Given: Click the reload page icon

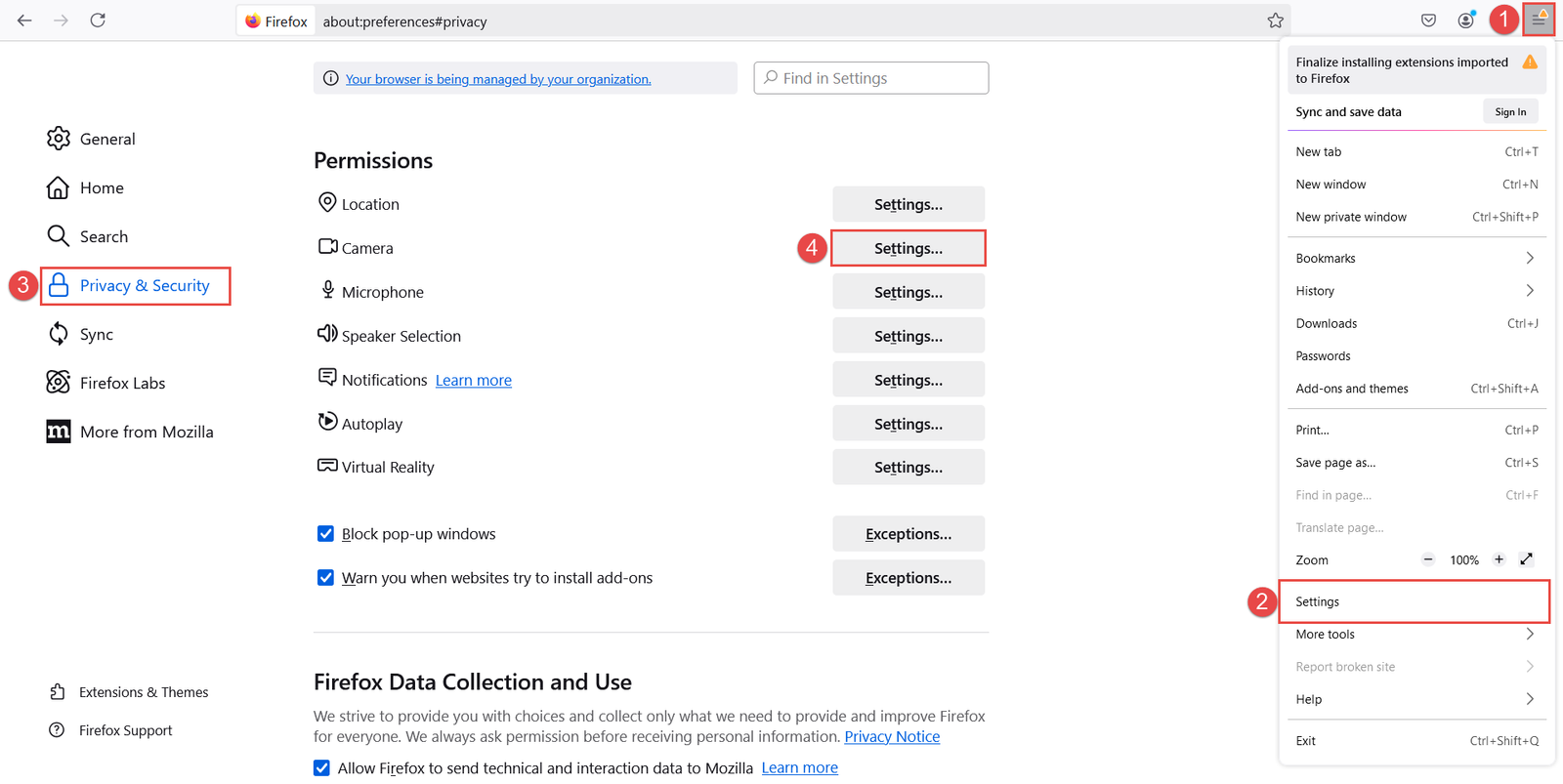Looking at the screenshot, I should click(x=98, y=21).
